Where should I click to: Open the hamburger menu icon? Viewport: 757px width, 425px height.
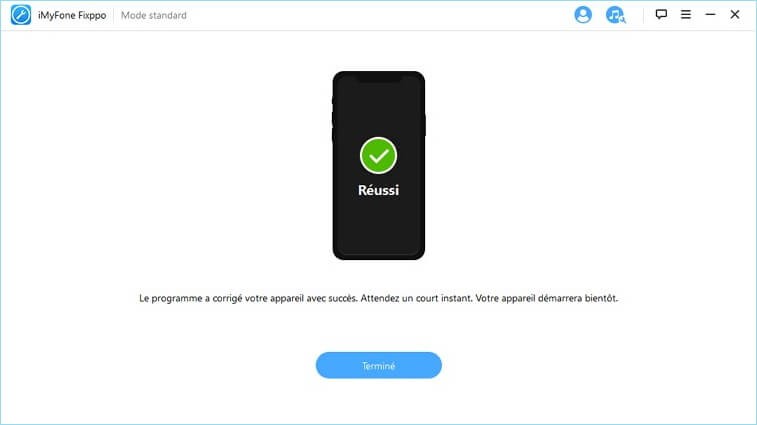tap(686, 14)
